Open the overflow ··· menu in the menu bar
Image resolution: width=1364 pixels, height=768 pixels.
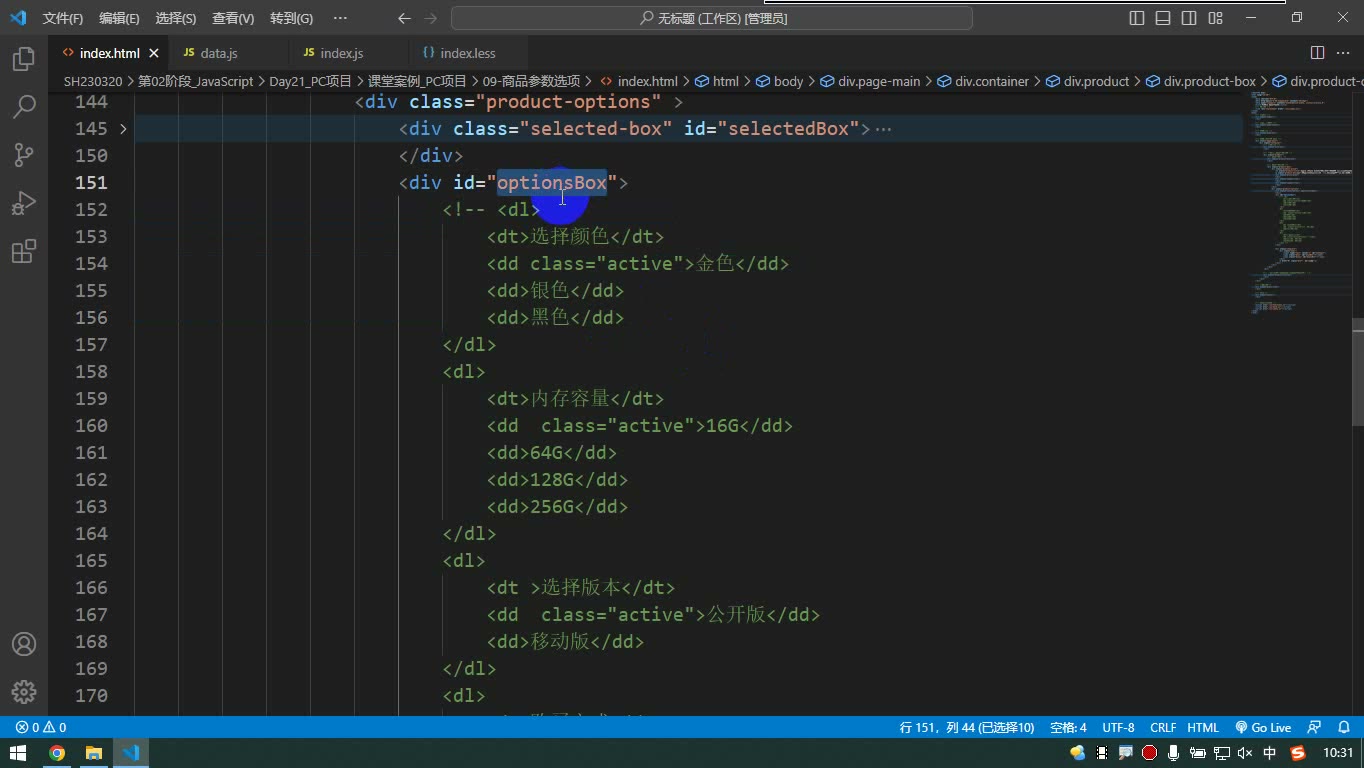(x=340, y=18)
